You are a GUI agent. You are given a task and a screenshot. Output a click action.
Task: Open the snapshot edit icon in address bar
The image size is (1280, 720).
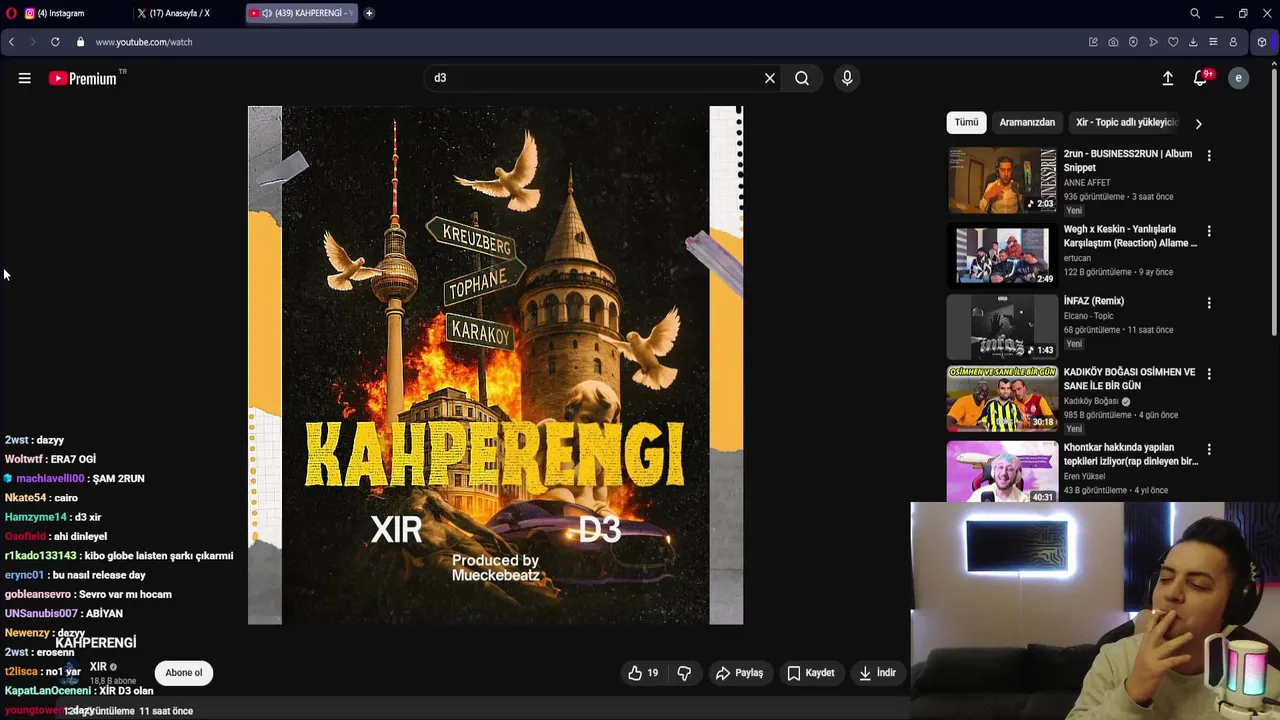click(x=1093, y=42)
